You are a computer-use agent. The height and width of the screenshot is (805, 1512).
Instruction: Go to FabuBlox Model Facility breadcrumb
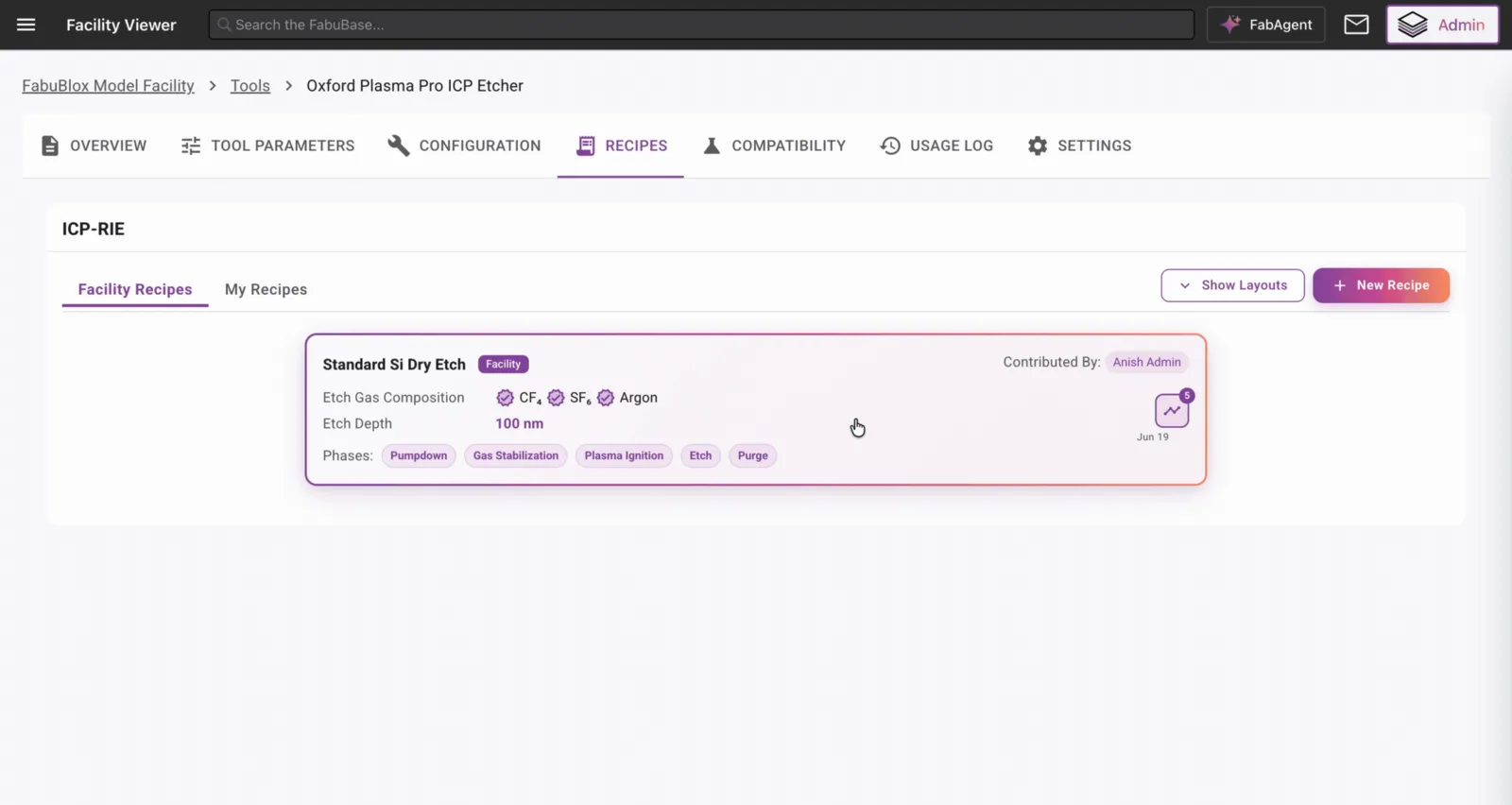(x=108, y=85)
